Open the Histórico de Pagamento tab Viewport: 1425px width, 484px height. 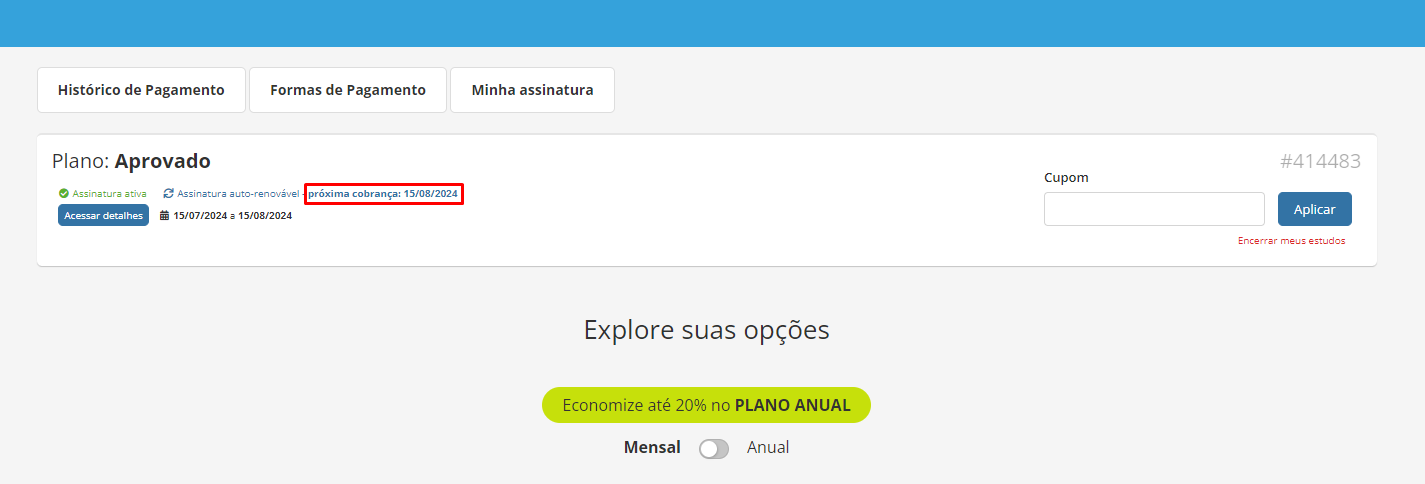[x=141, y=90]
